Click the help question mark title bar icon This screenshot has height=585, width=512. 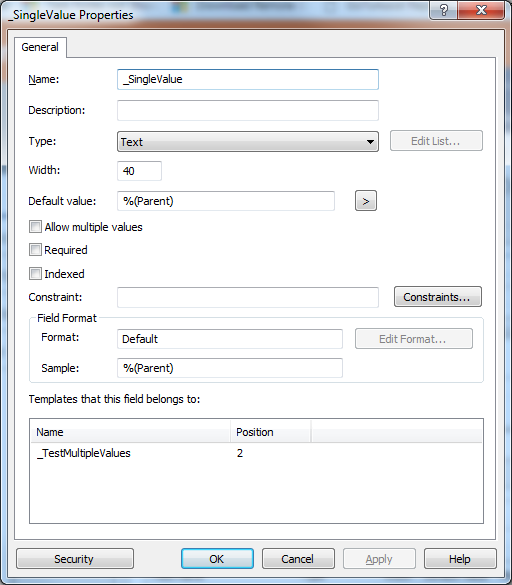(x=443, y=10)
